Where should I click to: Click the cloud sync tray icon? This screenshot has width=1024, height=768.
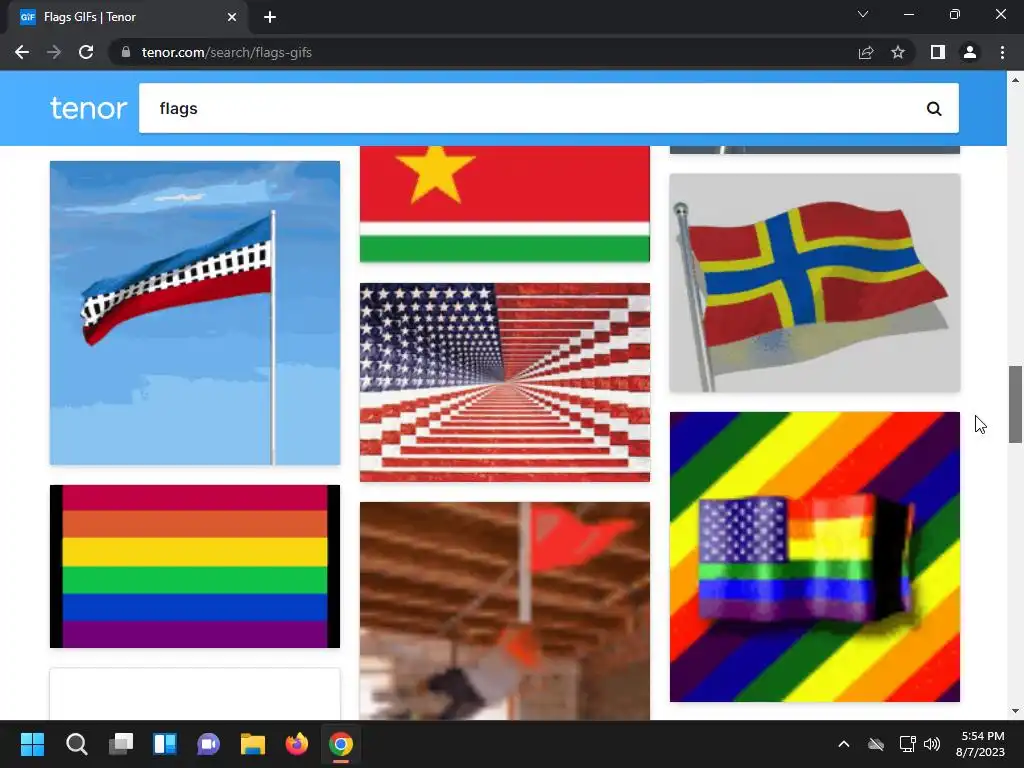(876, 744)
